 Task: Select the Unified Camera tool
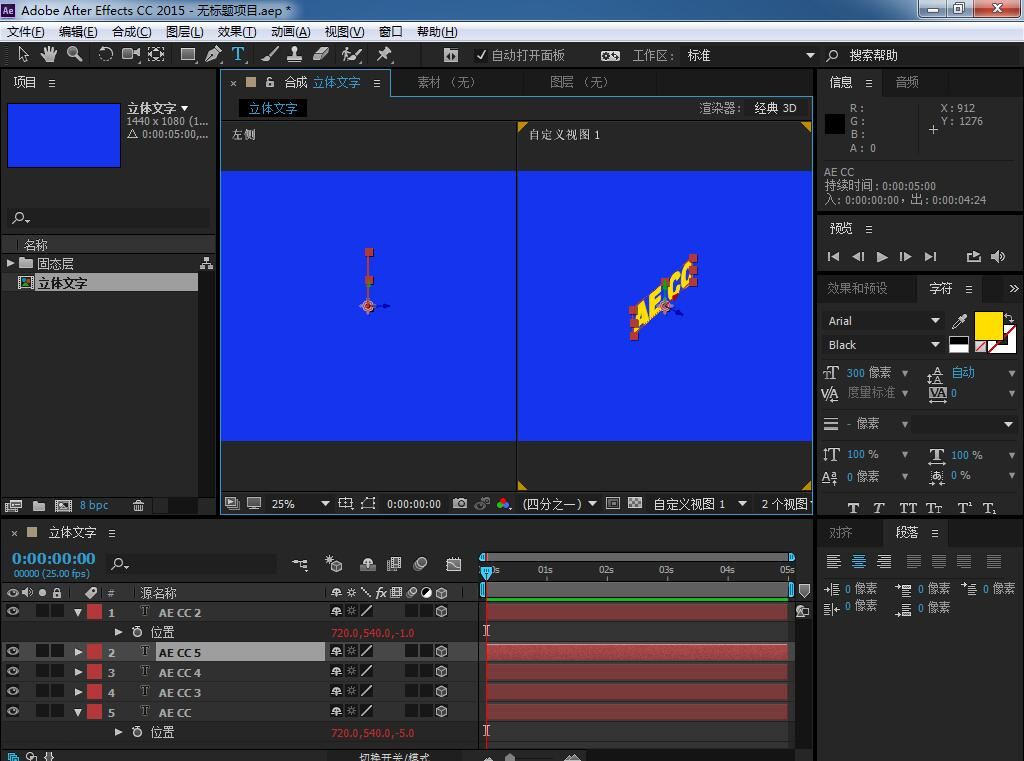pos(131,54)
